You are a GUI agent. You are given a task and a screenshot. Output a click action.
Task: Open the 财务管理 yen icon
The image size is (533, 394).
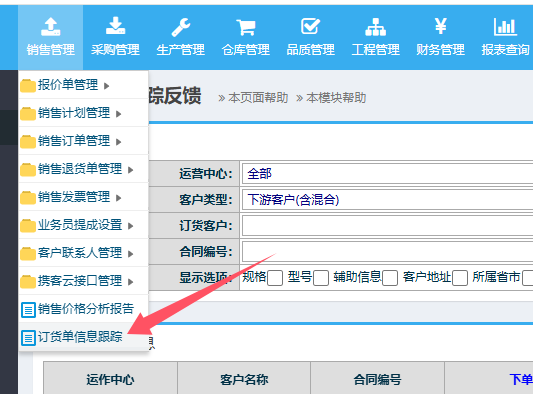[441, 26]
